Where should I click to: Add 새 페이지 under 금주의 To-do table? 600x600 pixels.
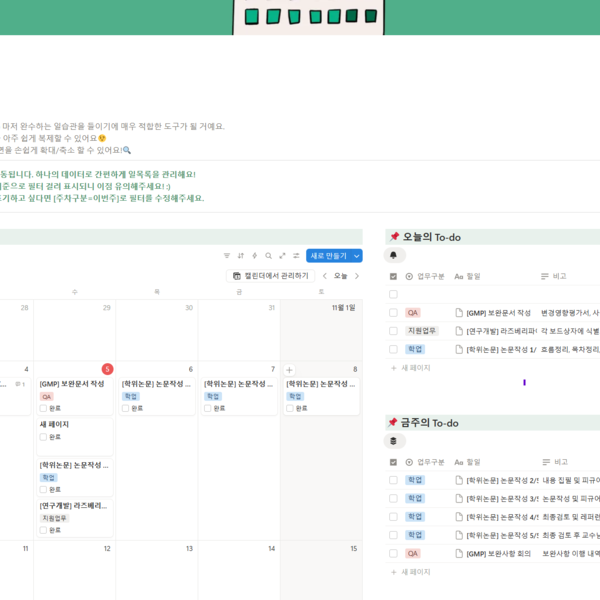pyautogui.click(x=411, y=572)
